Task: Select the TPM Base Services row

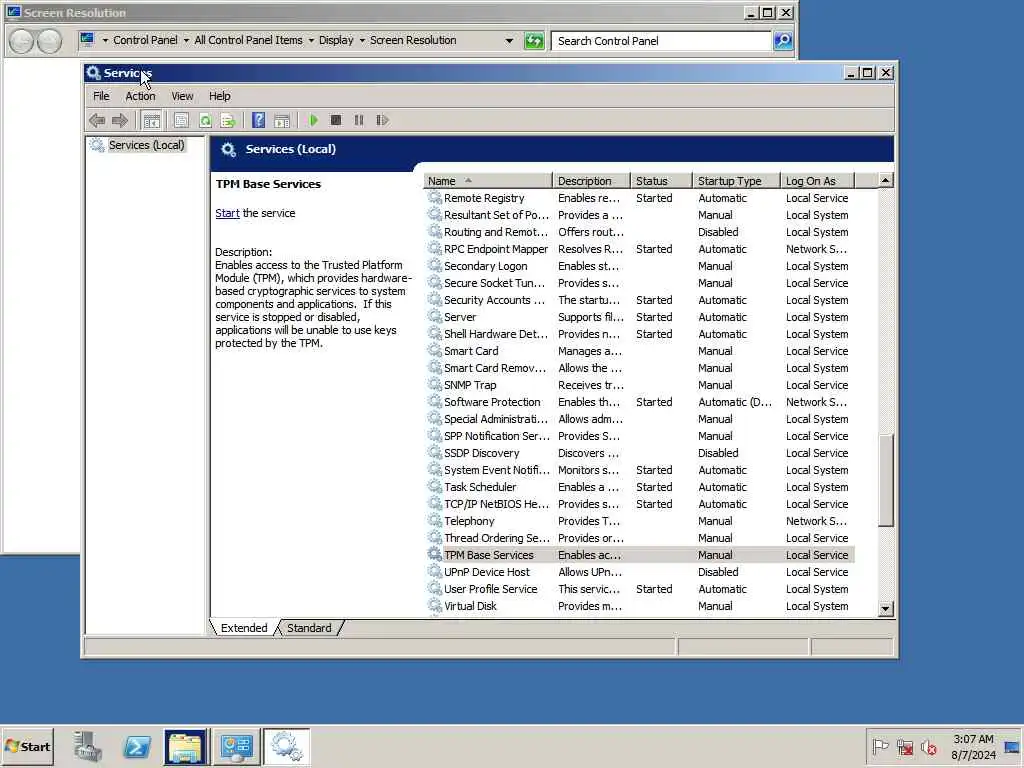Action: pos(639,554)
